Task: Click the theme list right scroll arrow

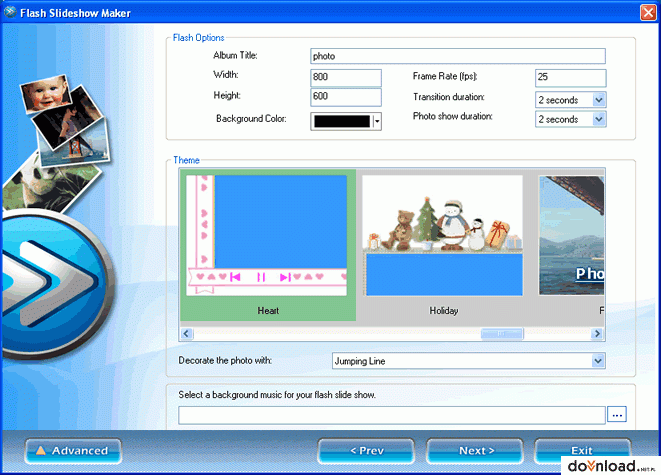Action: click(x=597, y=334)
